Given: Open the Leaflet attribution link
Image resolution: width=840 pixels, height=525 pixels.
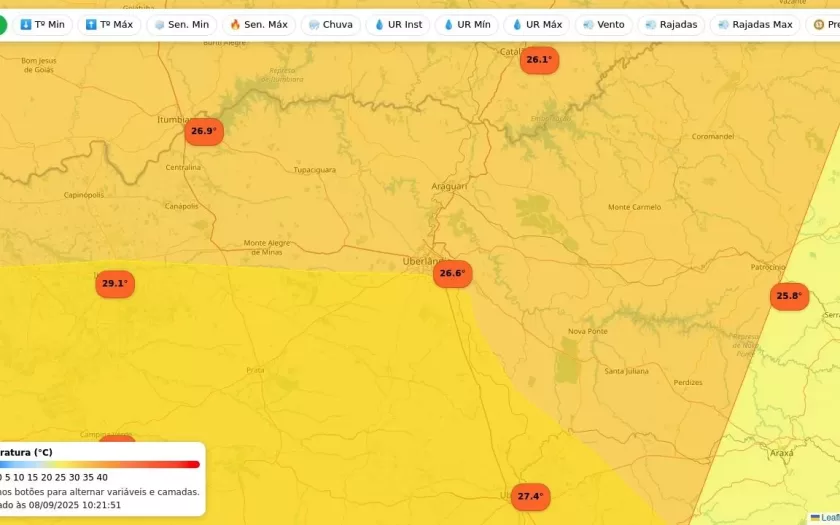Looking at the screenshot, I should (x=828, y=518).
